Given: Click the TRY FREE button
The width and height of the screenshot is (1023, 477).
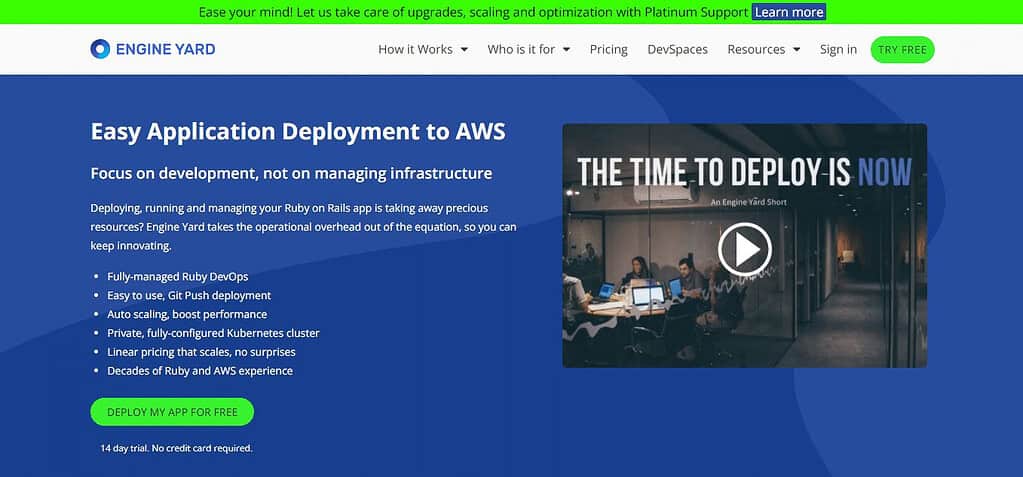Looking at the screenshot, I should point(902,50).
